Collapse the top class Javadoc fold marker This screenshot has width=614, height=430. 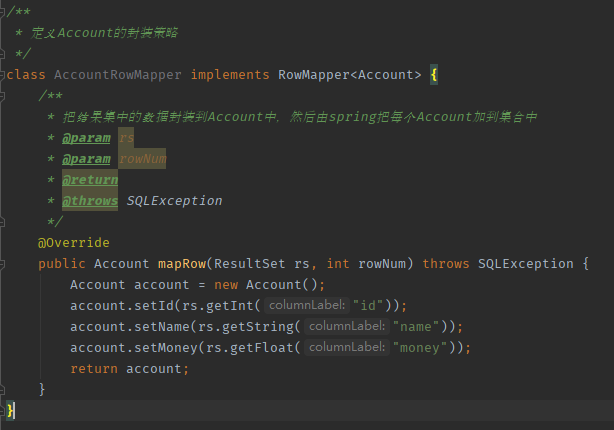pyautogui.click(x=2, y=11)
